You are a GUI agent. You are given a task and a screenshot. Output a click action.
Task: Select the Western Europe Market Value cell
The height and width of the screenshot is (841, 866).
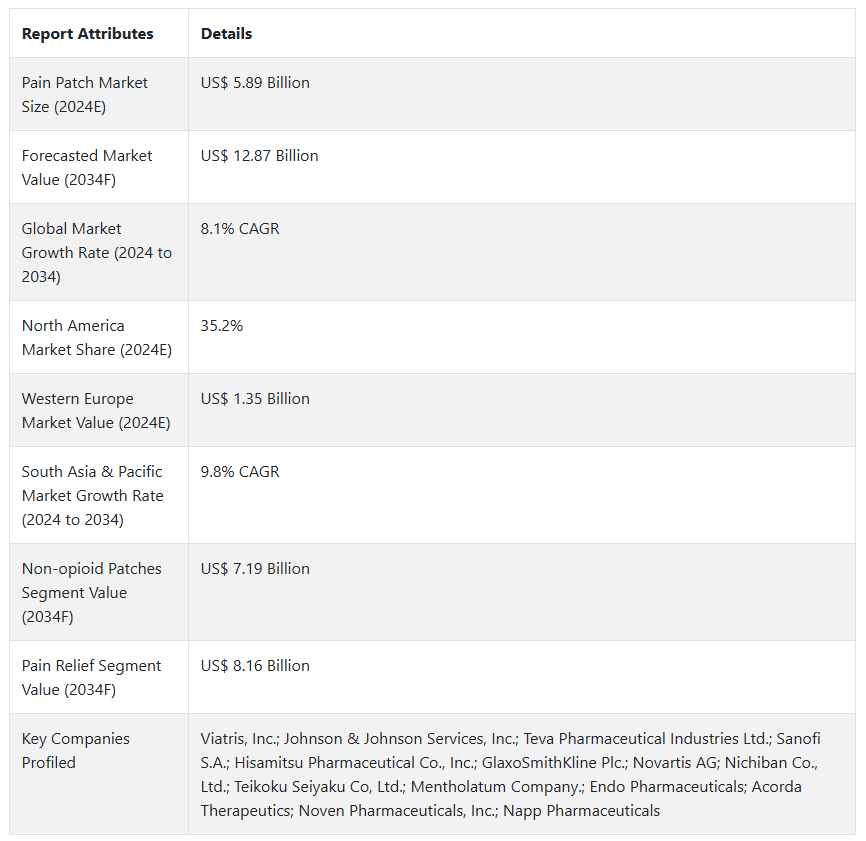[96, 410]
